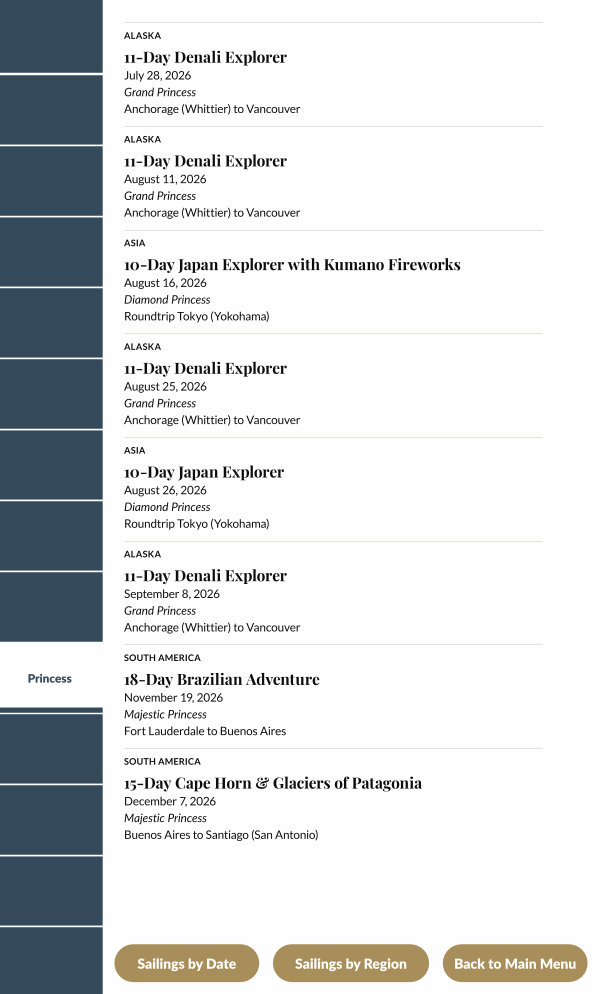Select the Princess tab in sidebar
This screenshot has width=600, height=994.
point(50,678)
